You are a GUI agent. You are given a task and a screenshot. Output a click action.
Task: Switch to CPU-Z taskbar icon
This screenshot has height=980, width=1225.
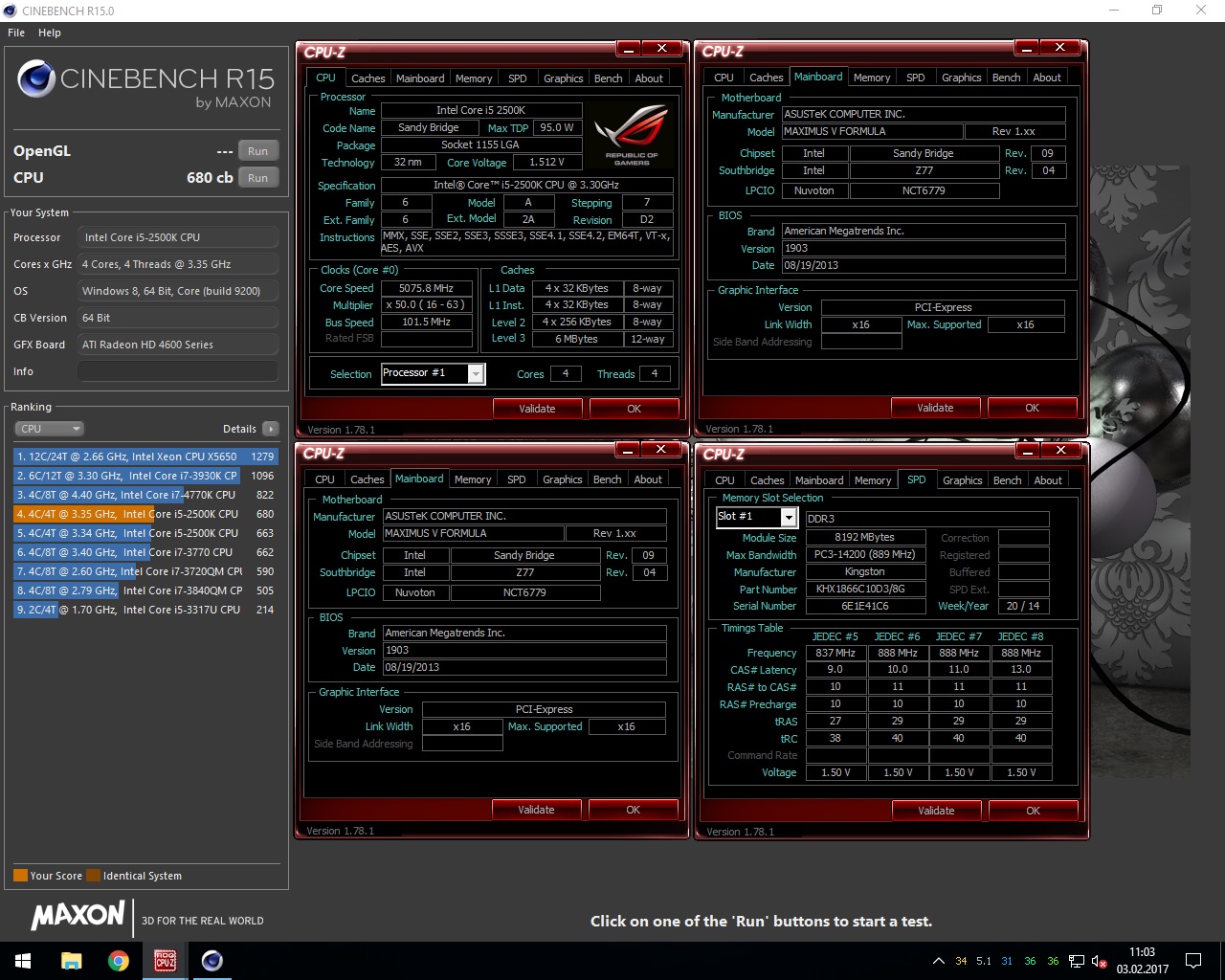[165, 961]
